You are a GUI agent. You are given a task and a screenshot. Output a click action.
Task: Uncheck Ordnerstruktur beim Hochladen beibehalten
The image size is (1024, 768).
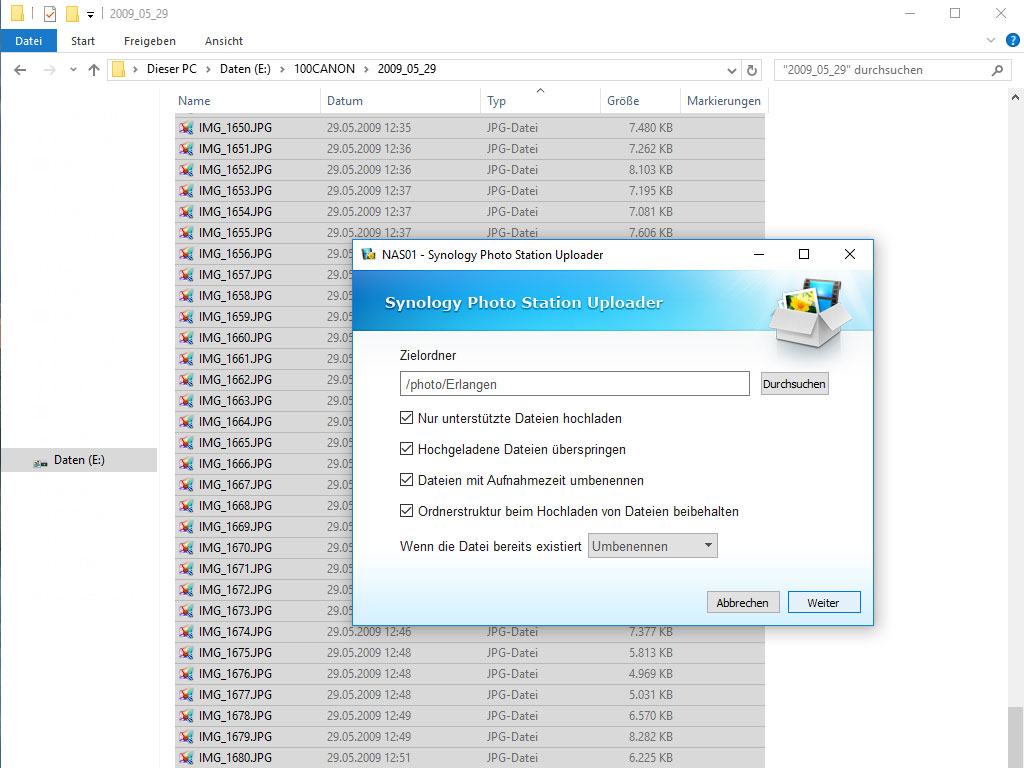[x=406, y=511]
